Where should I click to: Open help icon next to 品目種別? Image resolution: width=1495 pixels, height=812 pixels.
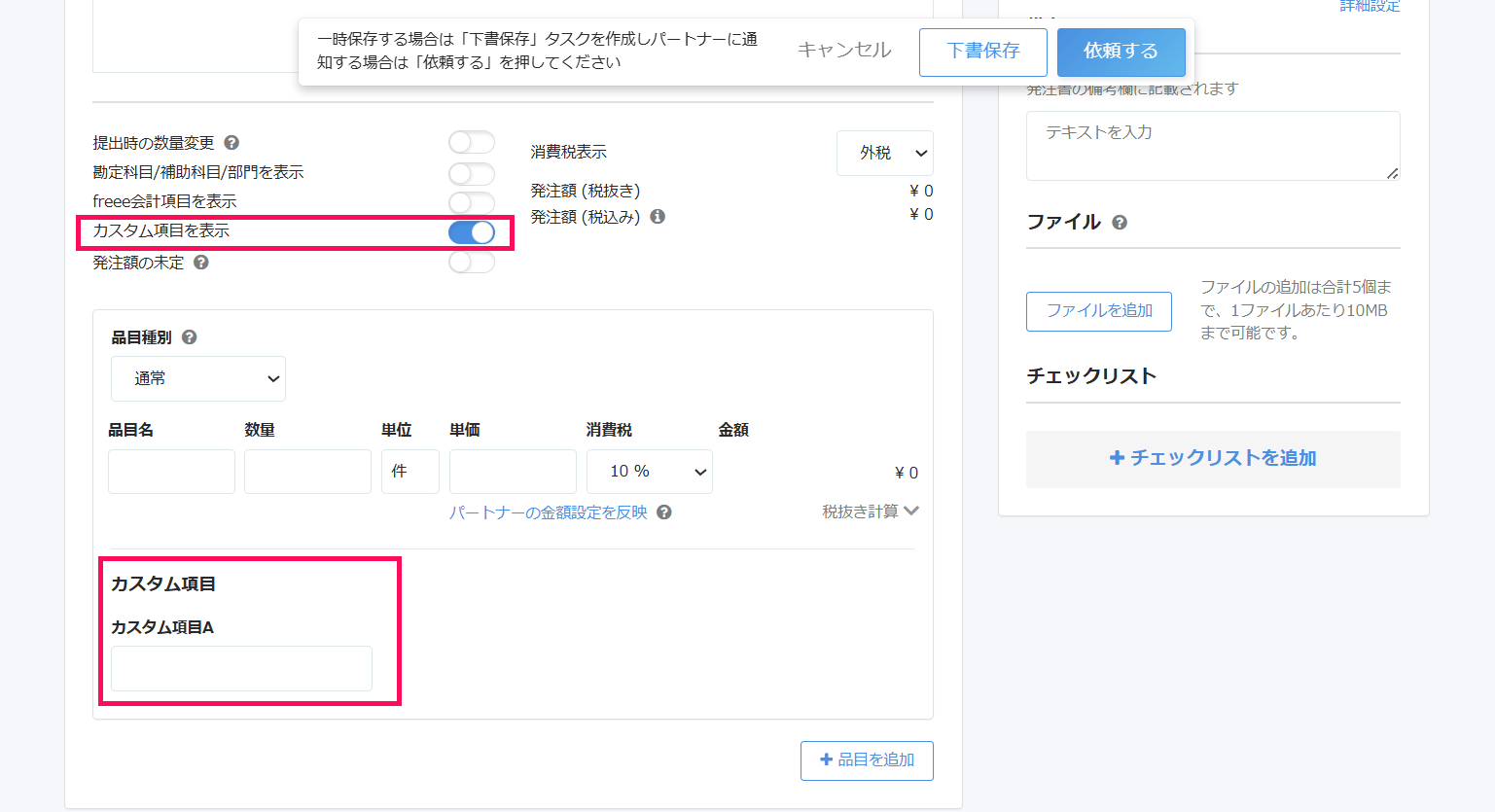tap(190, 337)
